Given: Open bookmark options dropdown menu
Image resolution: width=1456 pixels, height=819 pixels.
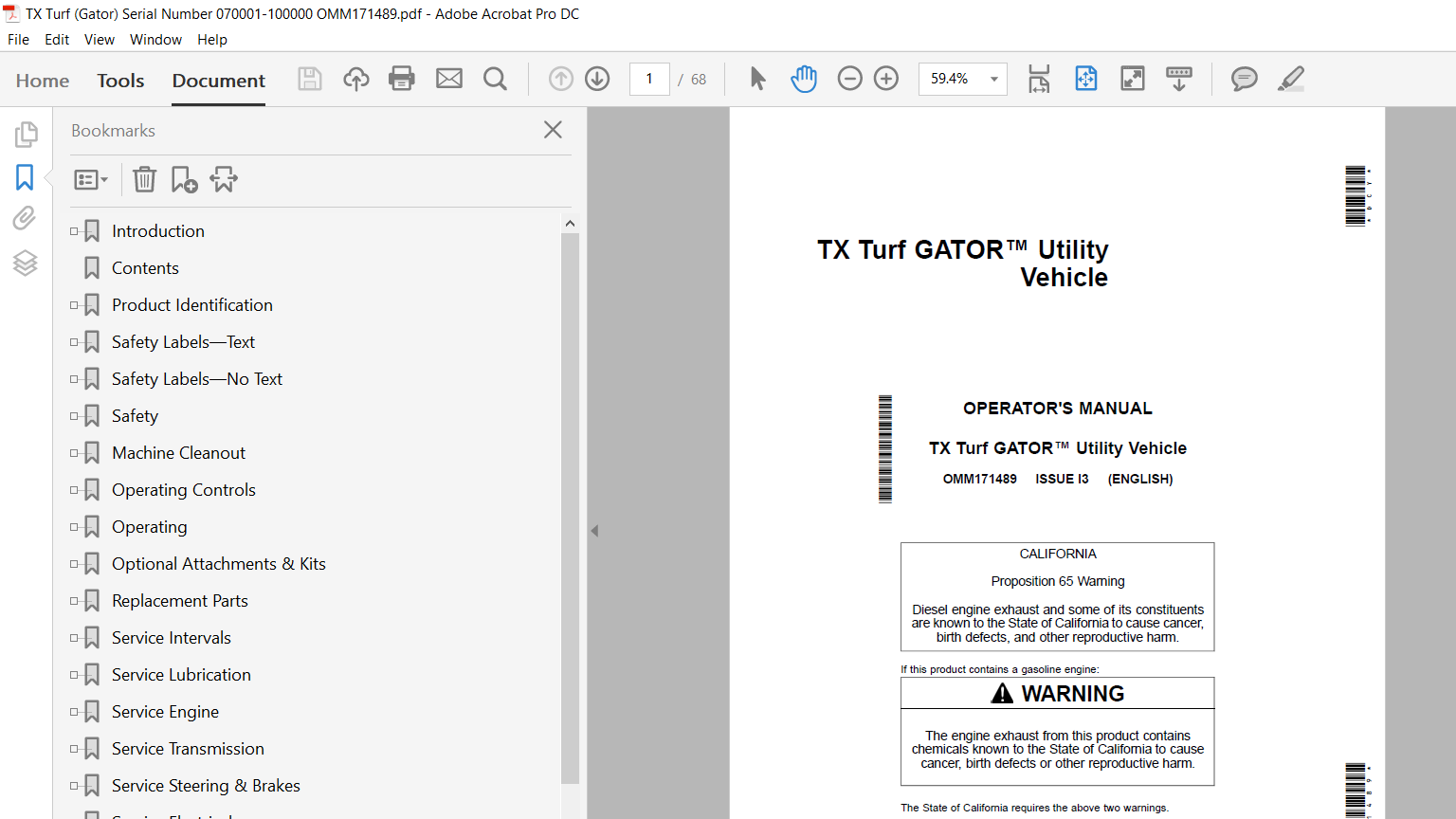Looking at the screenshot, I should pos(91,179).
